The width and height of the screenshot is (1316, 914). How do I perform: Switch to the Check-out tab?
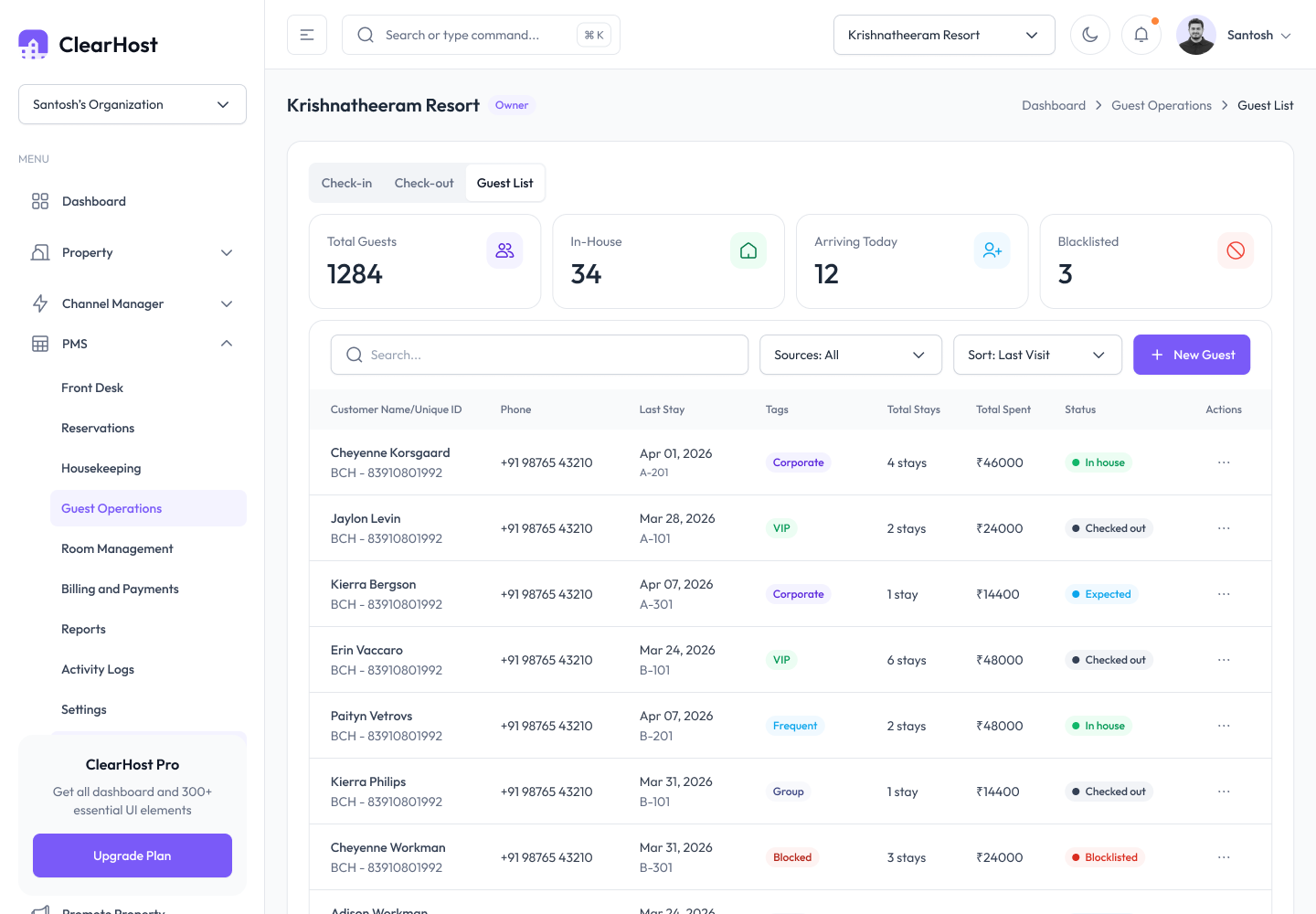tap(424, 183)
